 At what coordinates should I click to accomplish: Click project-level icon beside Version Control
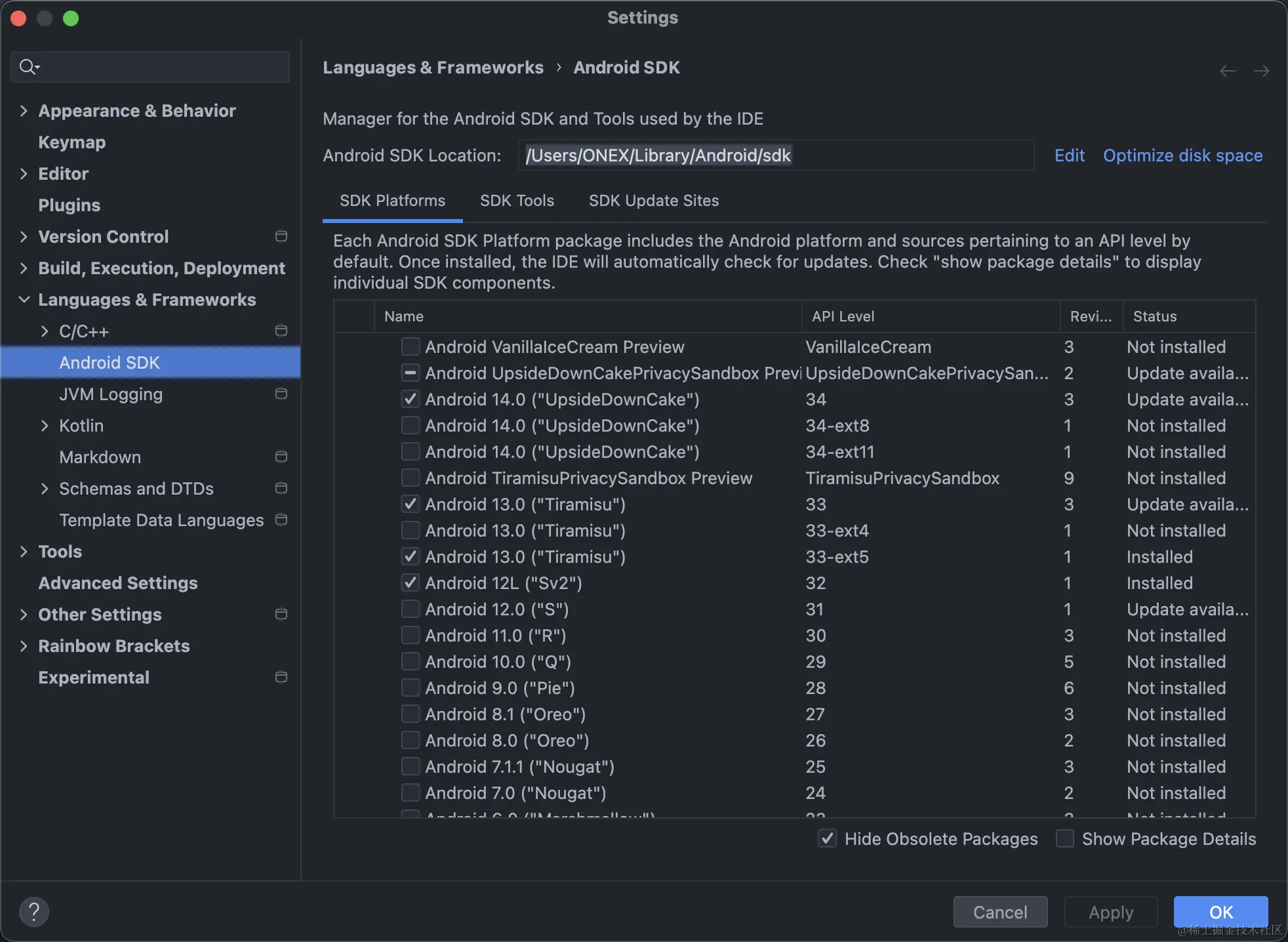click(281, 236)
